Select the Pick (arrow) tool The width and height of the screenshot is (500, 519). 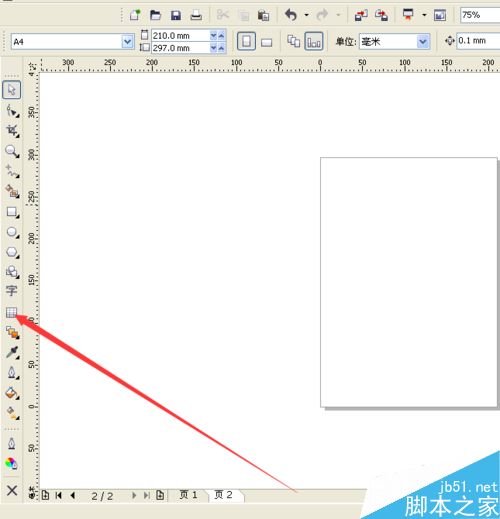click(x=12, y=90)
